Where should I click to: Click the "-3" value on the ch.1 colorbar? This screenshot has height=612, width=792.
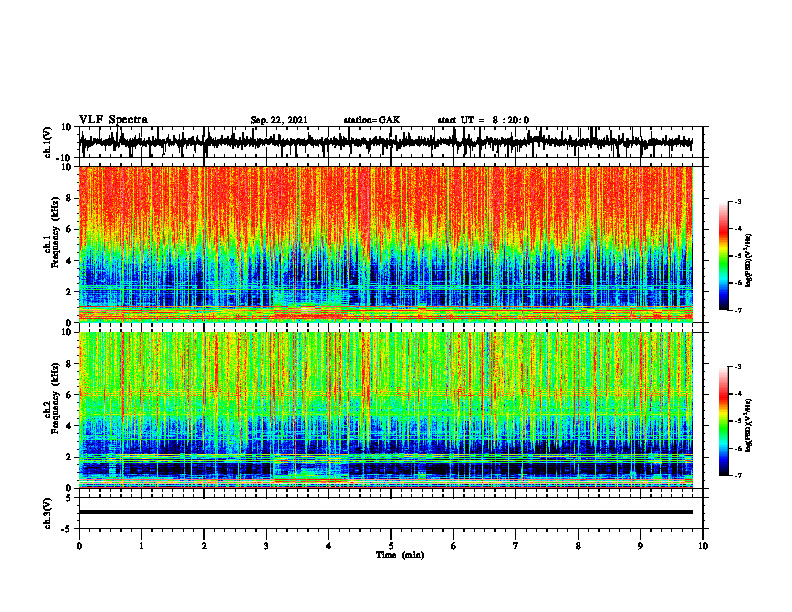click(737, 201)
